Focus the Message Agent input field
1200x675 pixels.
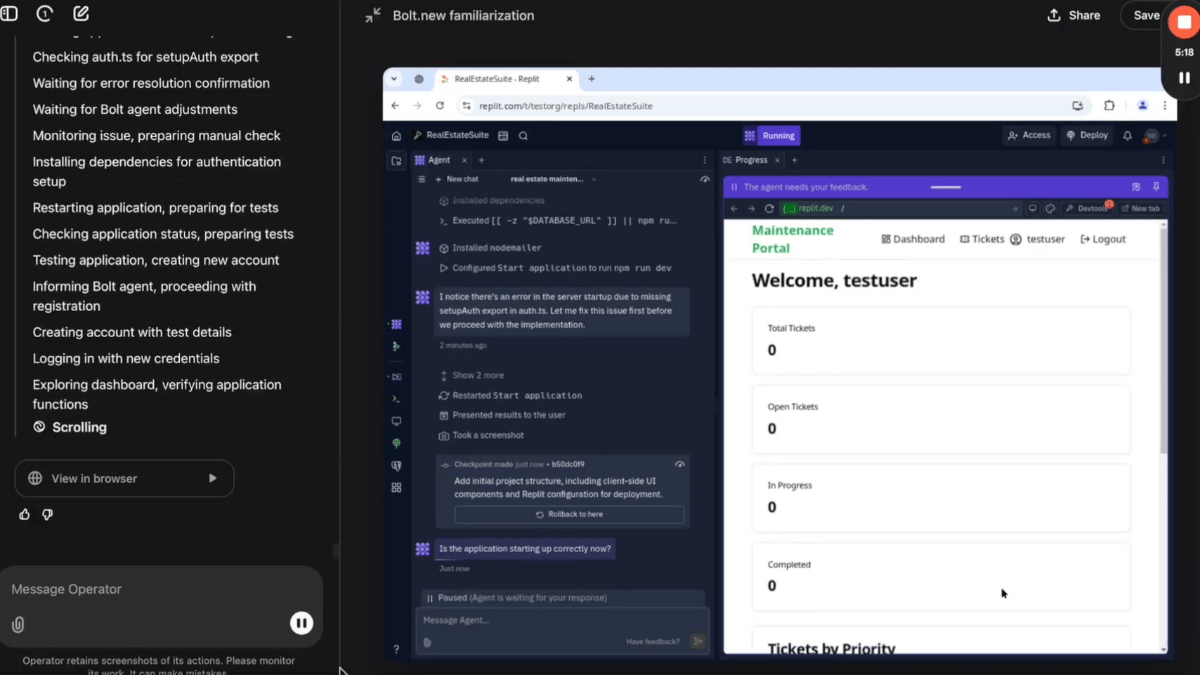click(x=562, y=620)
